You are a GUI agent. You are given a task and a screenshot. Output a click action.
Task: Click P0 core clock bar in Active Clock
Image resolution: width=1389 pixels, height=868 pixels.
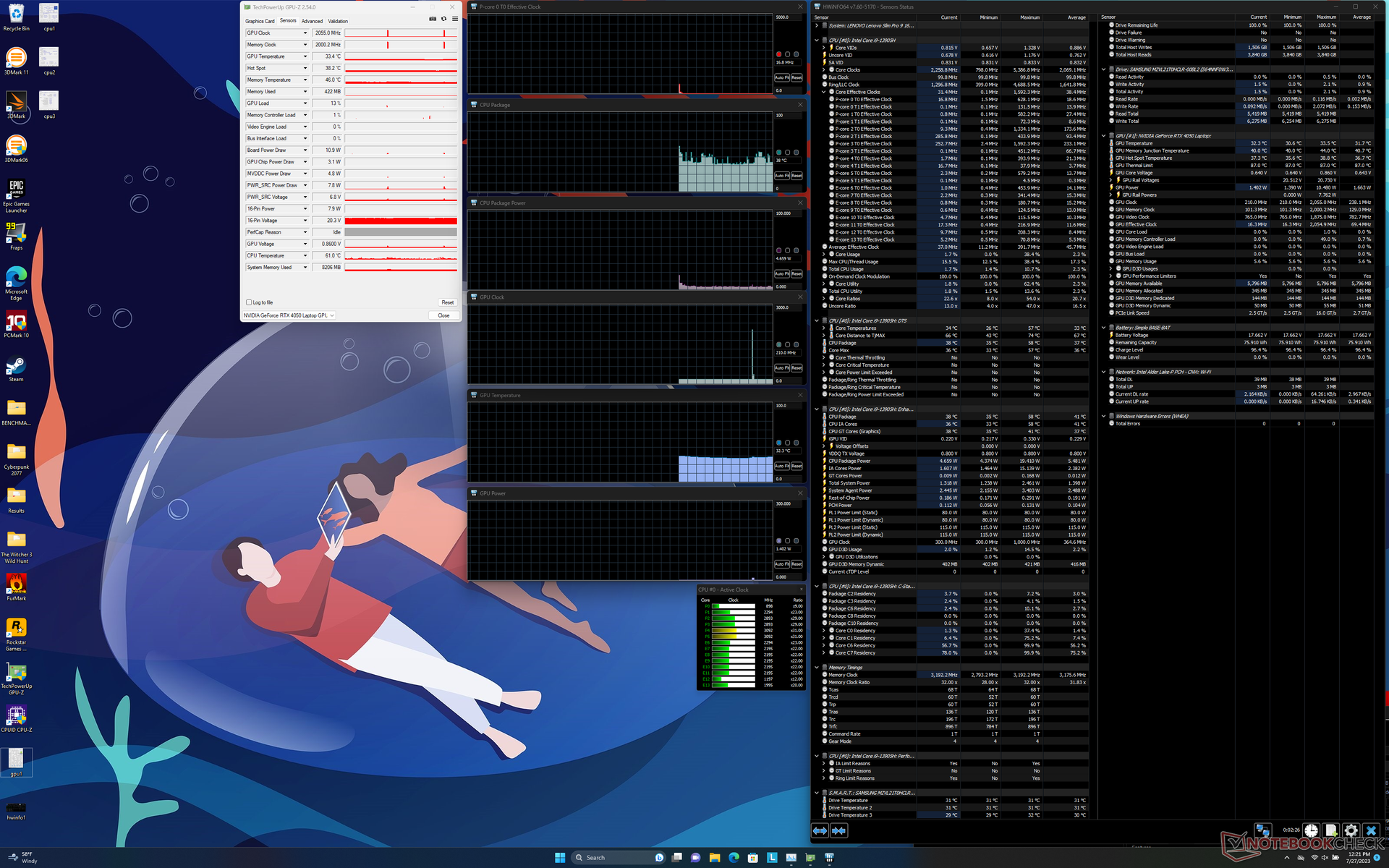(x=734, y=606)
